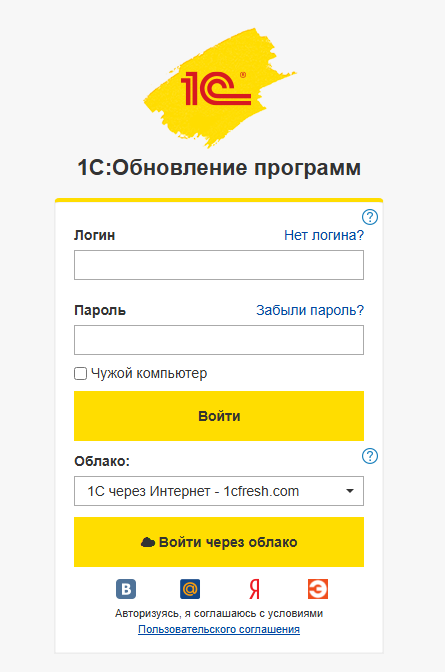
Task: Click the Логин label text
Action: pyautogui.click(x=95, y=235)
